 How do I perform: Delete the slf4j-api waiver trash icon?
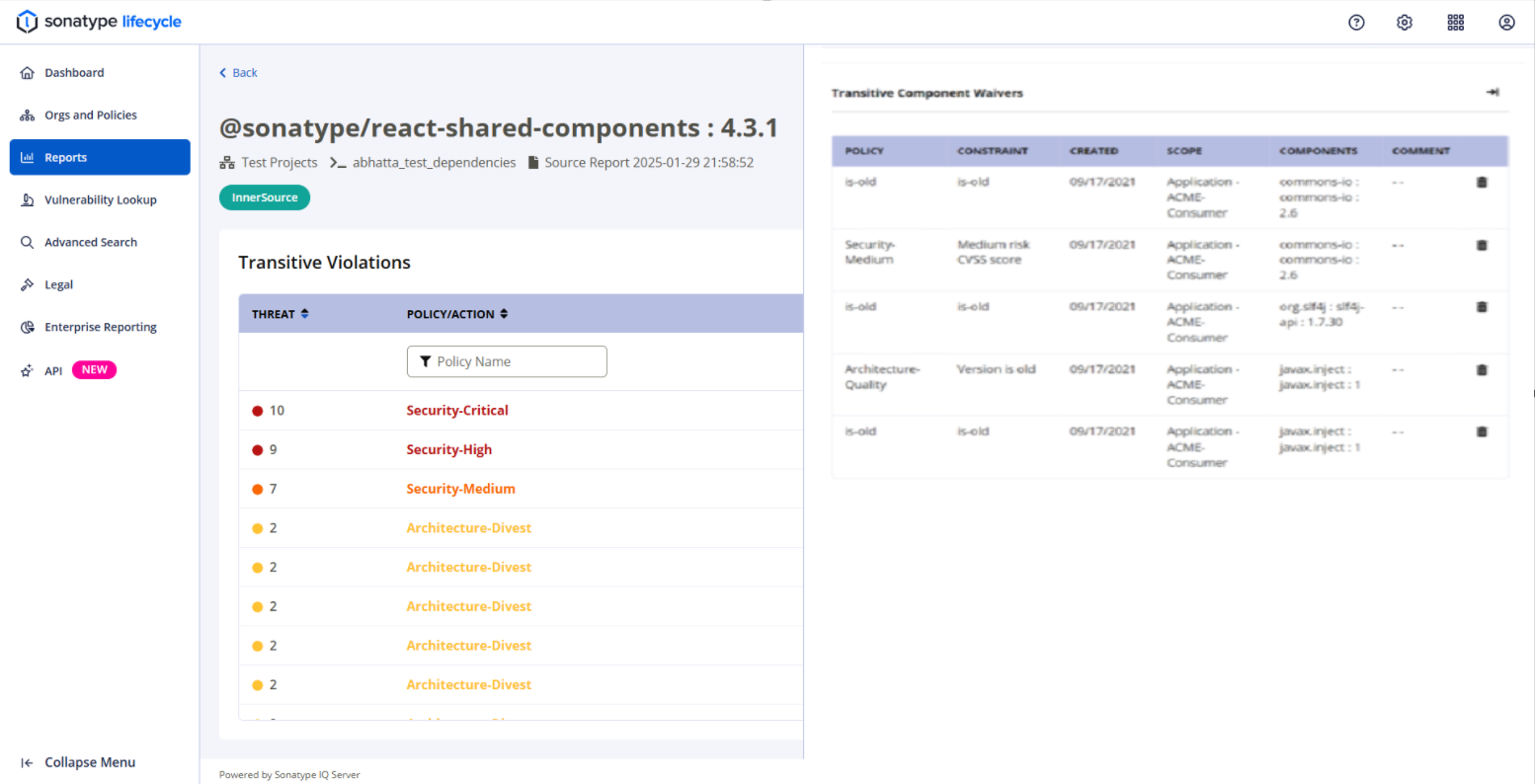1482,307
